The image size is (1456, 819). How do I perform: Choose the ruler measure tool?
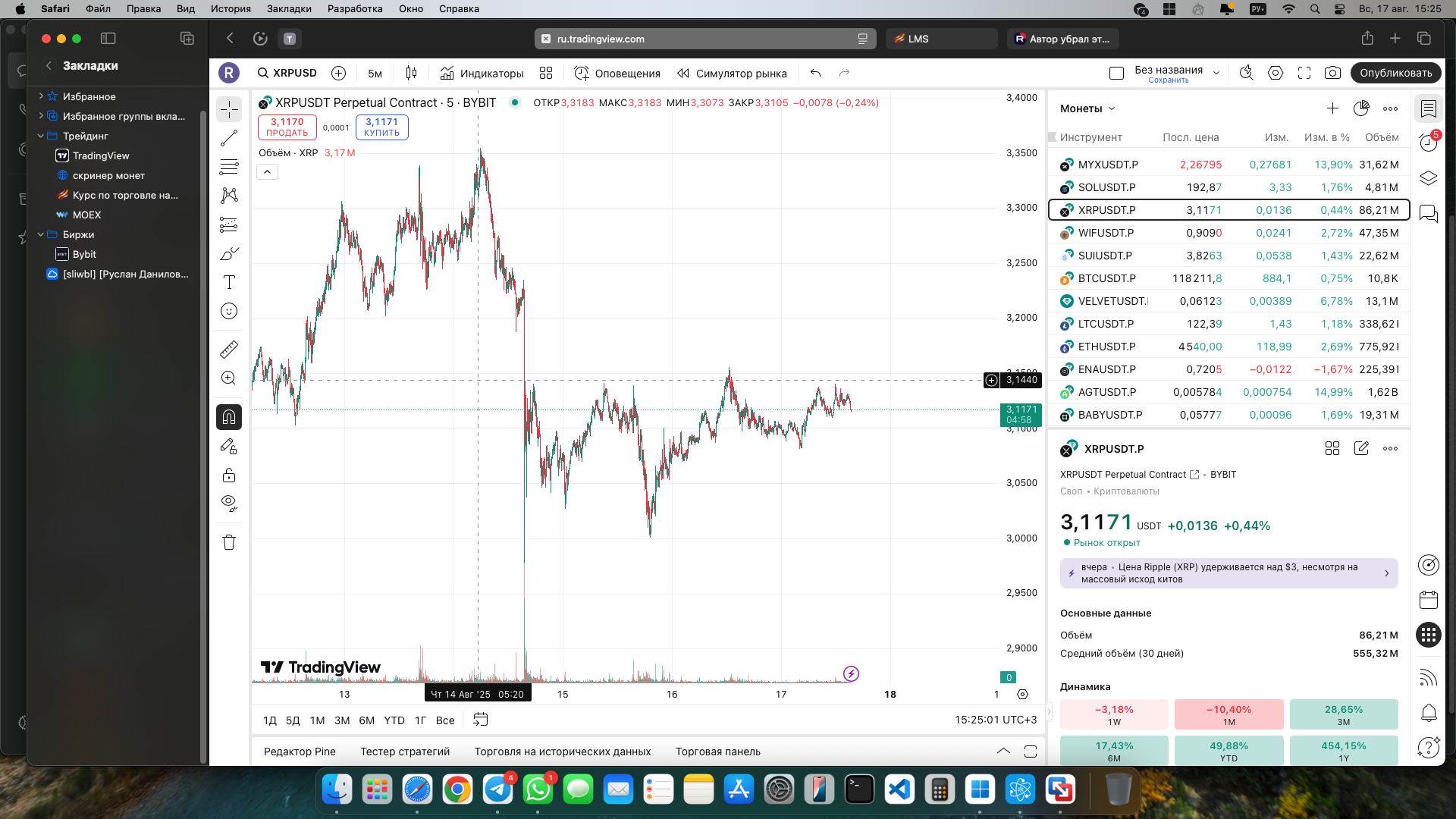coord(229,349)
